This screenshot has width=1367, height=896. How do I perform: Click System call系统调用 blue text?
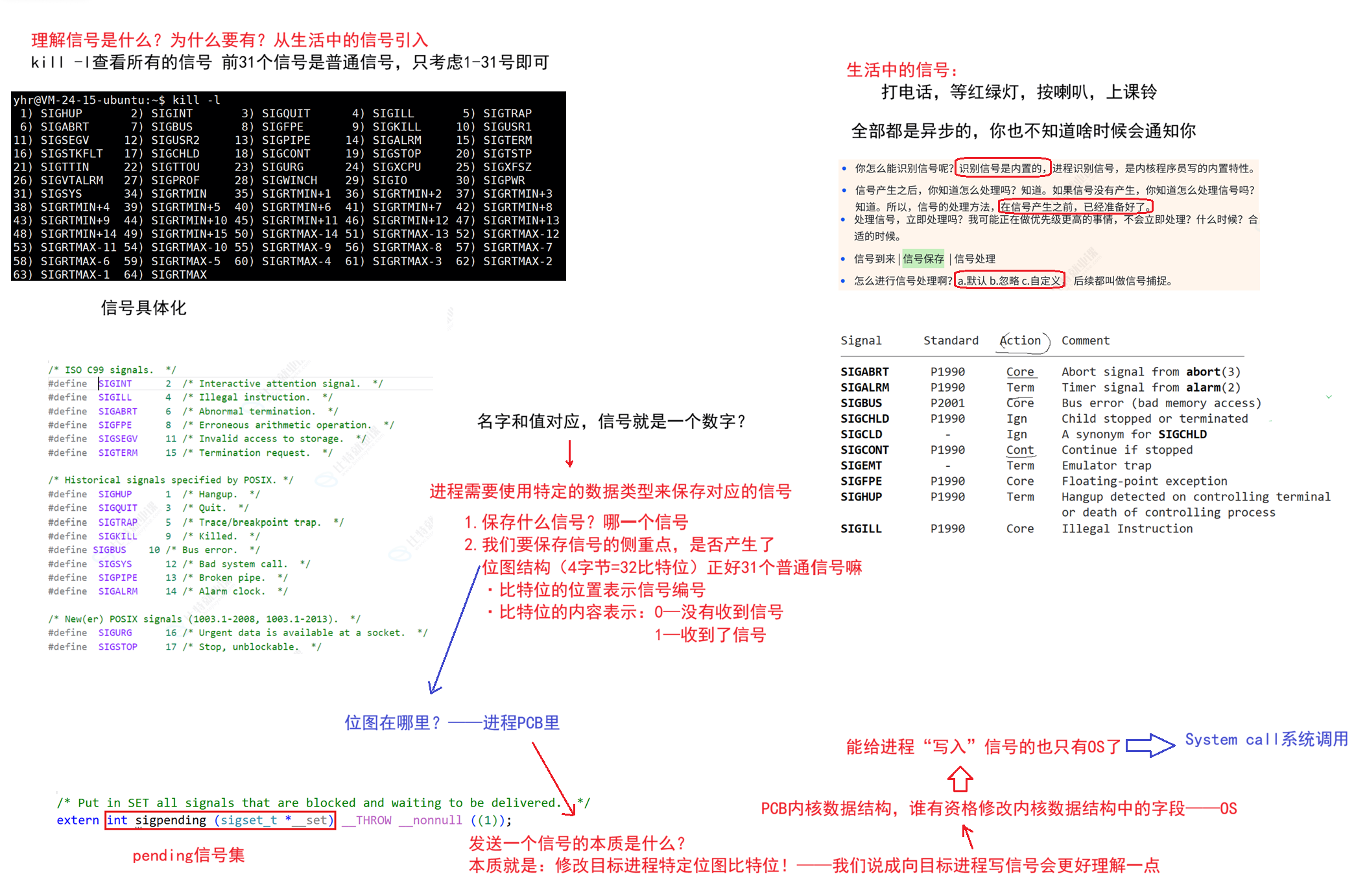1266,740
